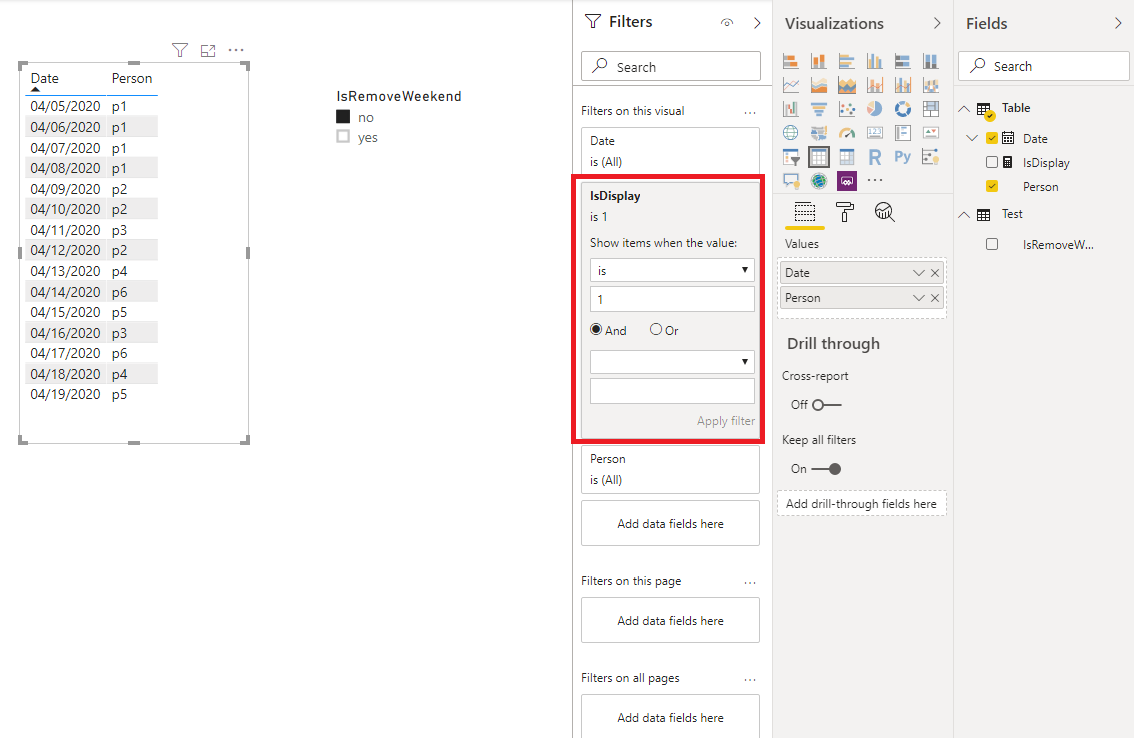Open the second empty condition dropdown
The image size is (1134, 738).
tap(672, 362)
